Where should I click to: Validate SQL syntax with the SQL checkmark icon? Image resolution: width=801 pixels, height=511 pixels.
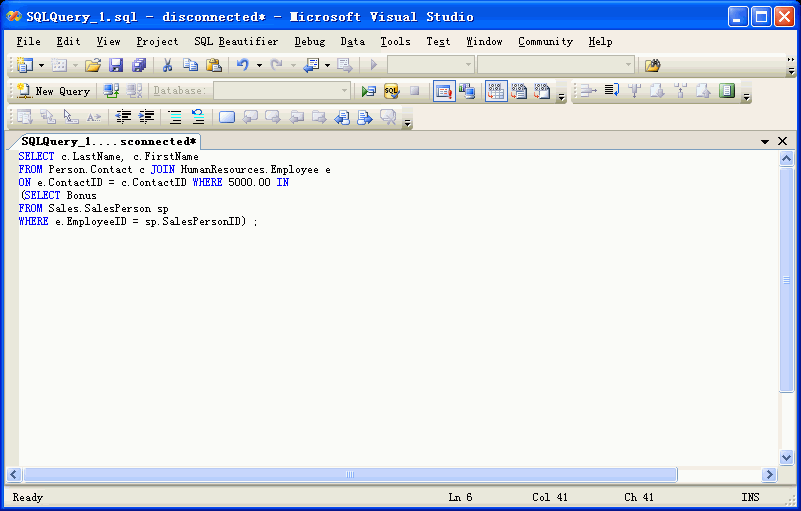pyautogui.click(x=391, y=91)
